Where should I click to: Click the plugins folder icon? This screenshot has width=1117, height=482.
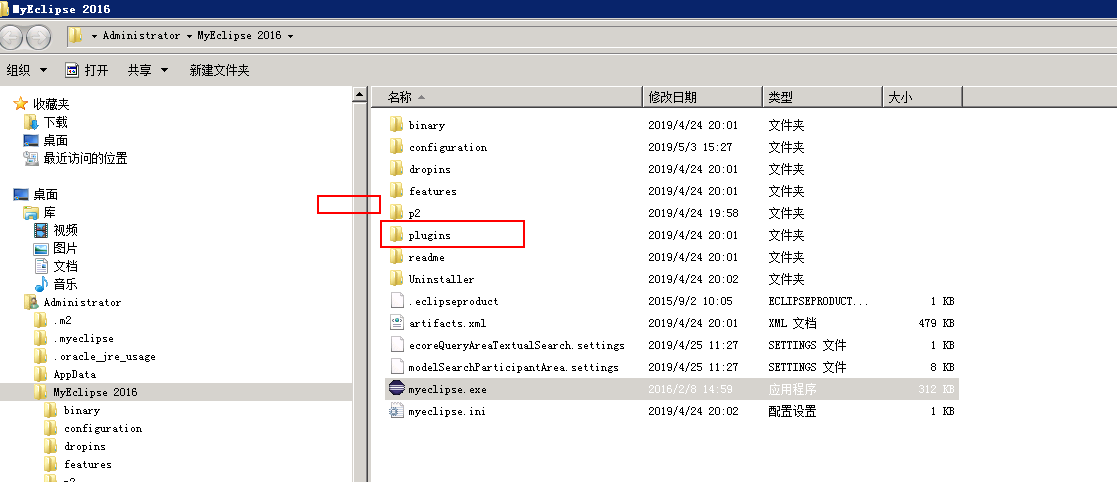coord(396,235)
